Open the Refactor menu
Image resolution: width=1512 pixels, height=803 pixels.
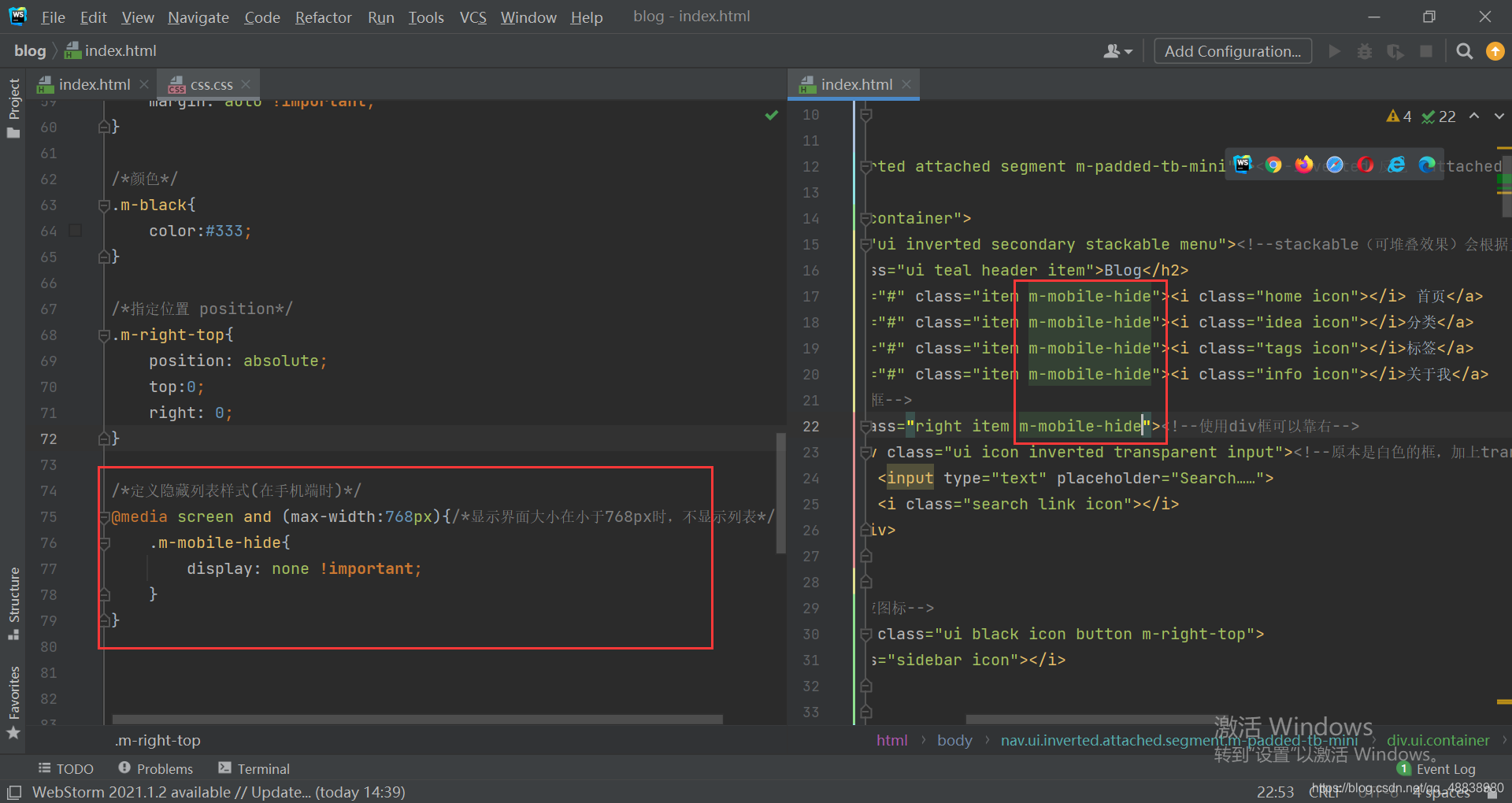point(323,17)
